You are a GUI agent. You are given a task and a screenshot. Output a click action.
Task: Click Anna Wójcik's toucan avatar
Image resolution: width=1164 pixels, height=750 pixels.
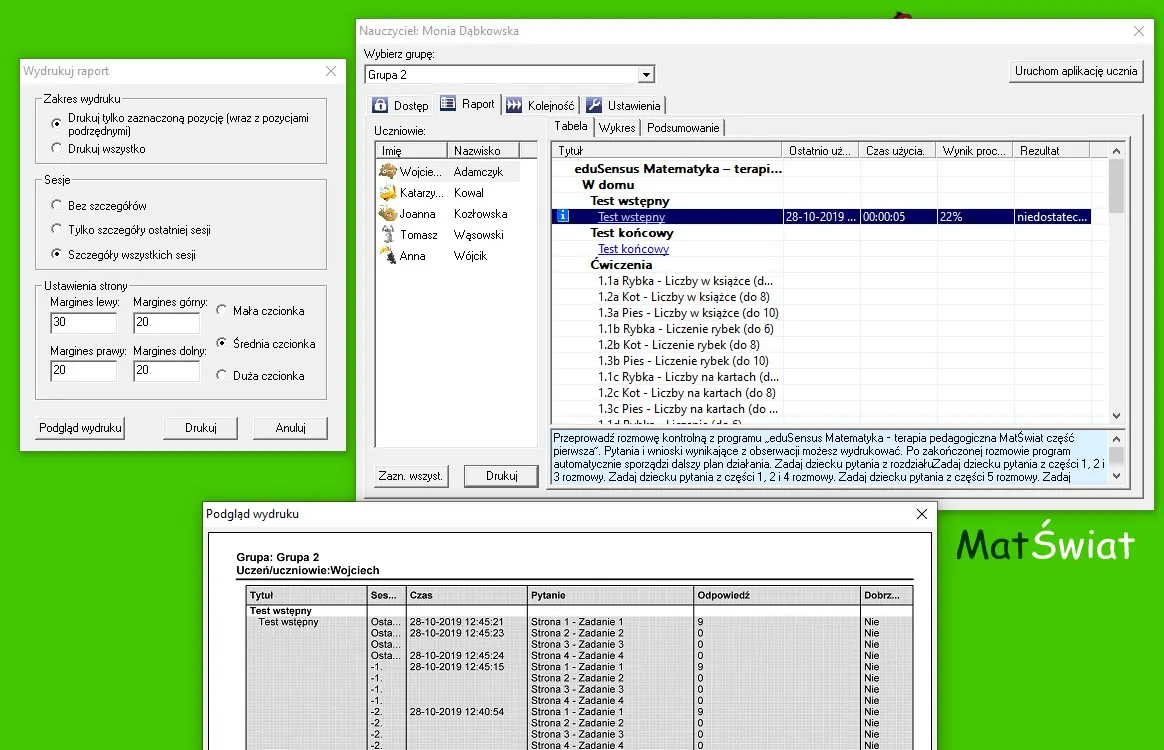tap(388, 255)
